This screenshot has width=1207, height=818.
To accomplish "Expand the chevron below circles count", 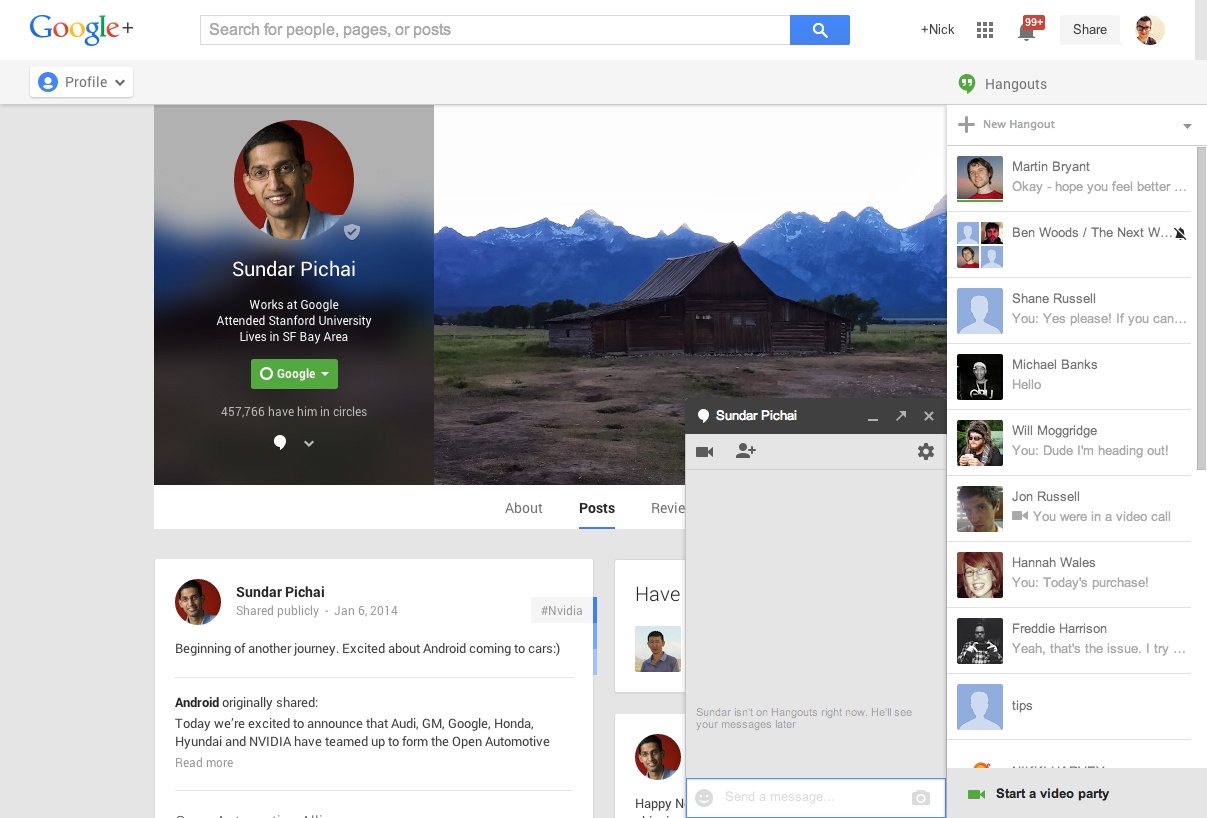I will pyautogui.click(x=309, y=444).
